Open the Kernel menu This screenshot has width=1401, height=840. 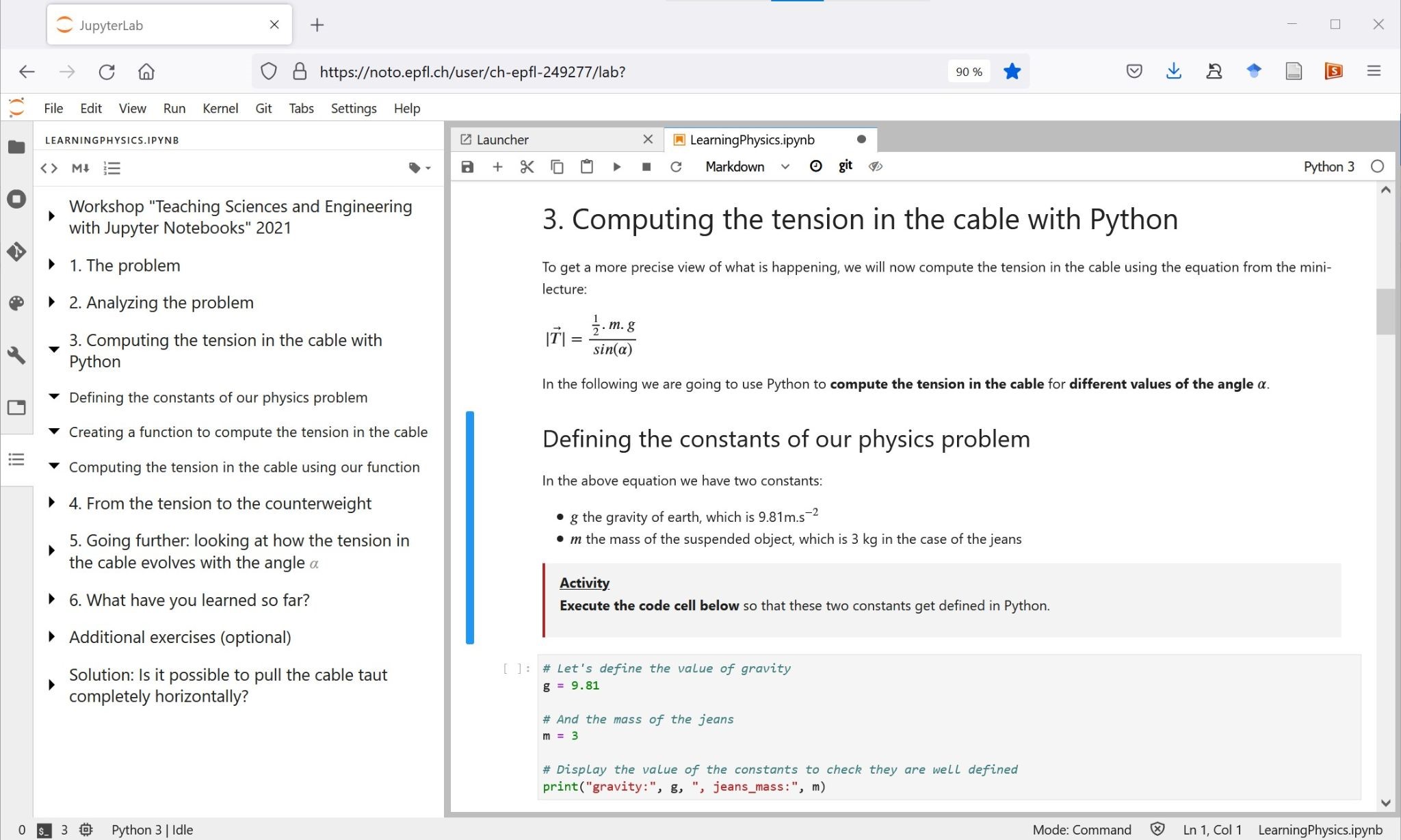point(220,108)
